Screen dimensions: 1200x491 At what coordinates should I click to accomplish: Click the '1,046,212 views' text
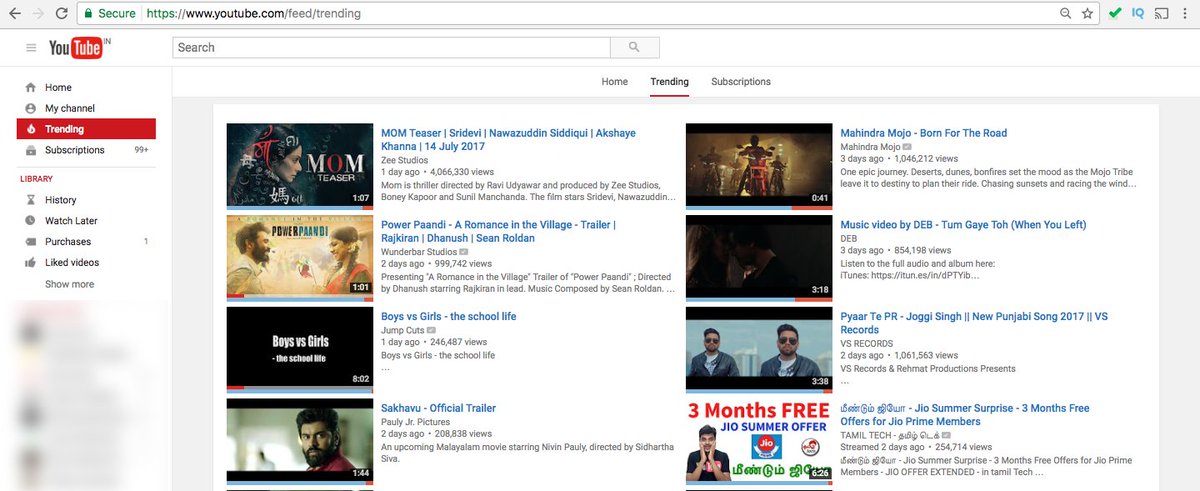tap(925, 159)
